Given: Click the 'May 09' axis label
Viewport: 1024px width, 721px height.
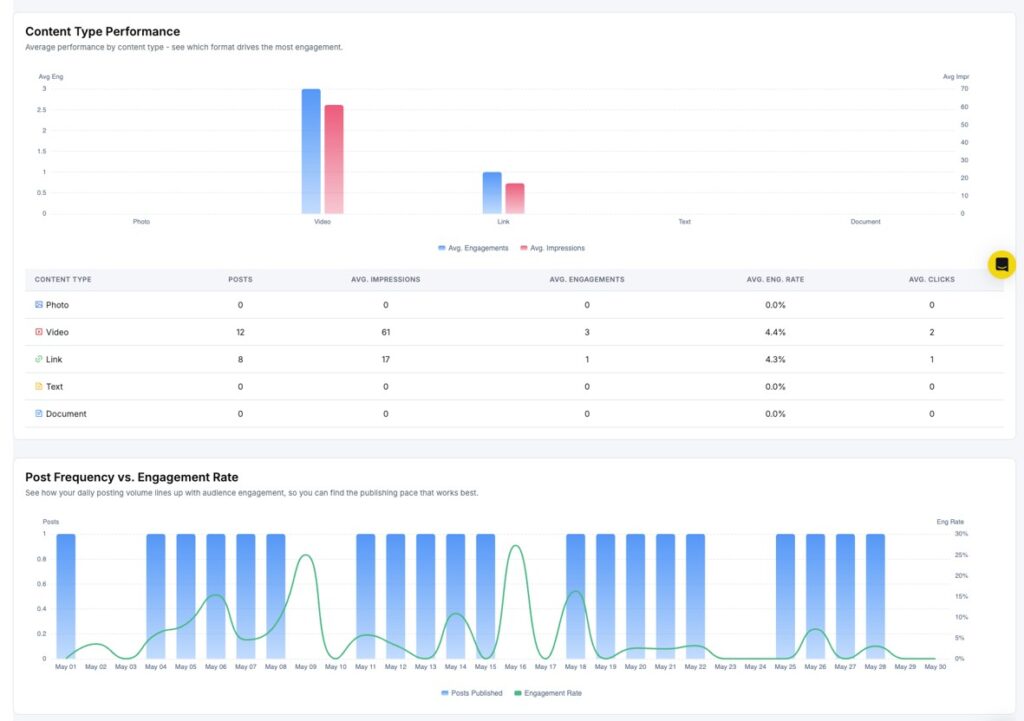Looking at the screenshot, I should [x=306, y=667].
